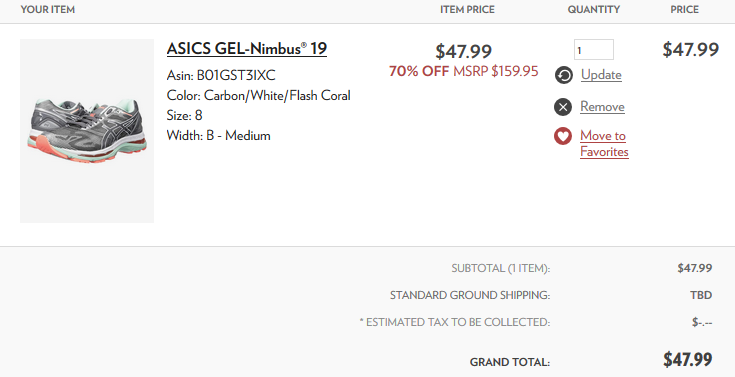Click the Color Carbon/White/Flash Coral text
Screen dimensions: 735x377
pos(258,96)
